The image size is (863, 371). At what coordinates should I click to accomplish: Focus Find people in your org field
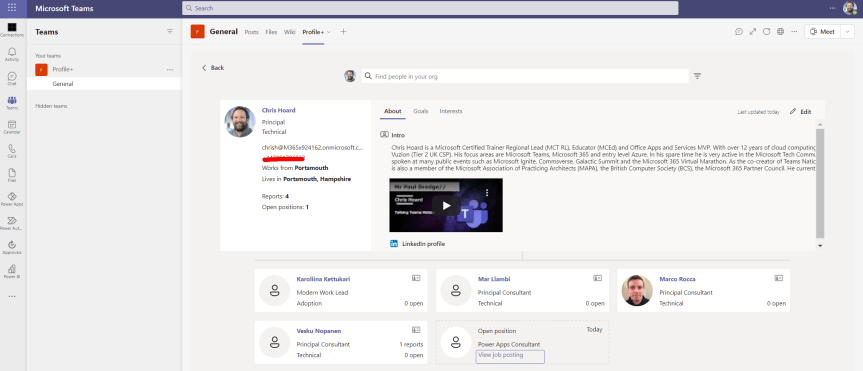[x=525, y=76]
